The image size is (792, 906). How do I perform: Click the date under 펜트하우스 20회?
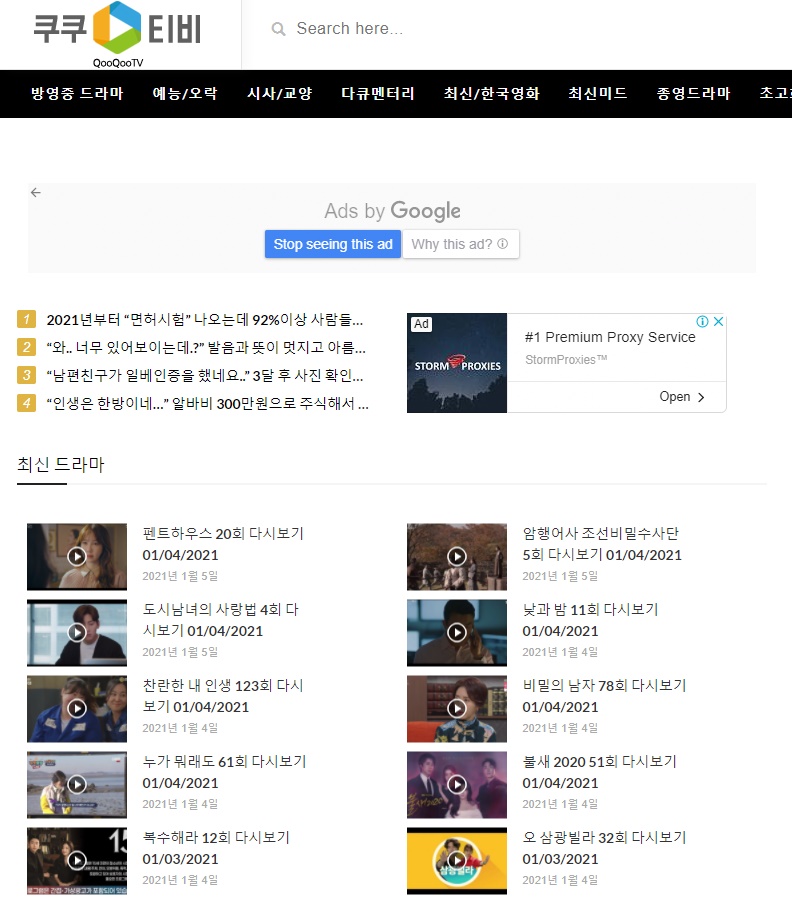point(180,576)
